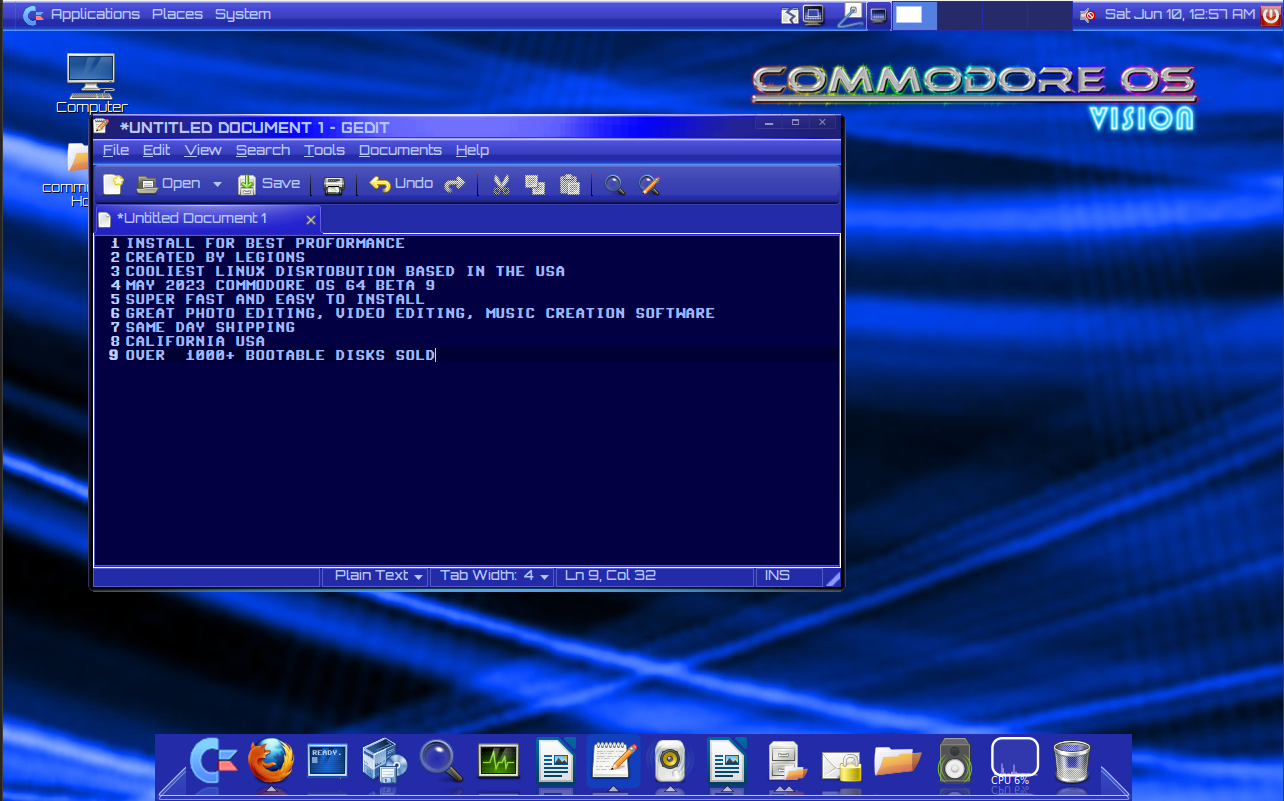Click the network cable icon in panel
This screenshot has height=801, width=1284.
coord(851,14)
